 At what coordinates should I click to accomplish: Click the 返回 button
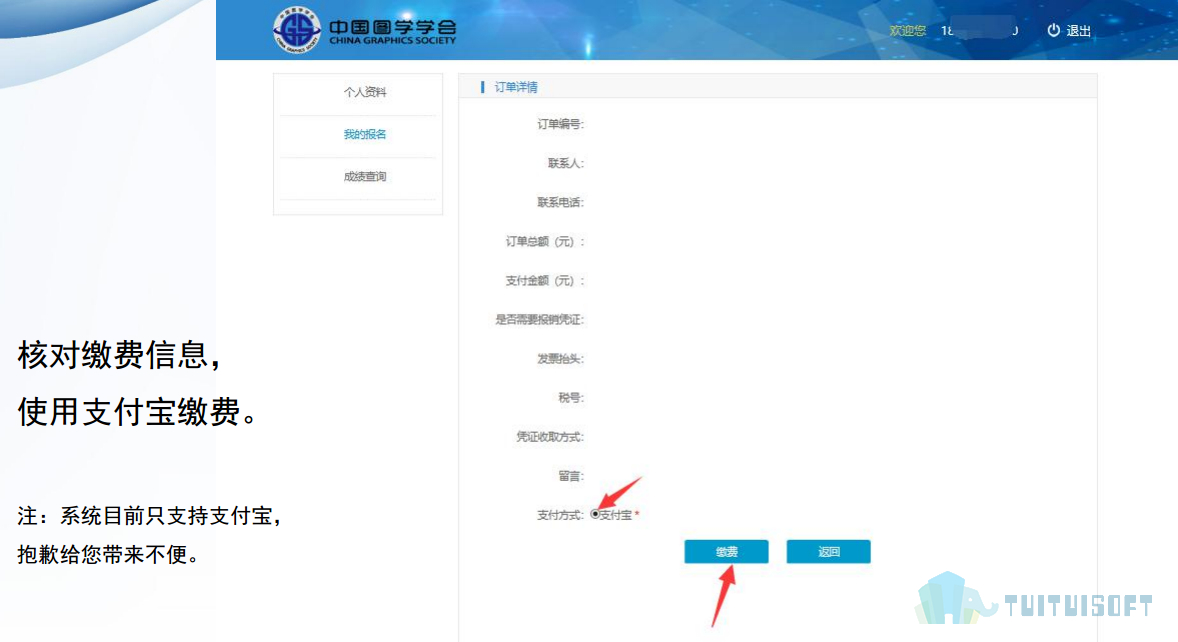pos(829,552)
